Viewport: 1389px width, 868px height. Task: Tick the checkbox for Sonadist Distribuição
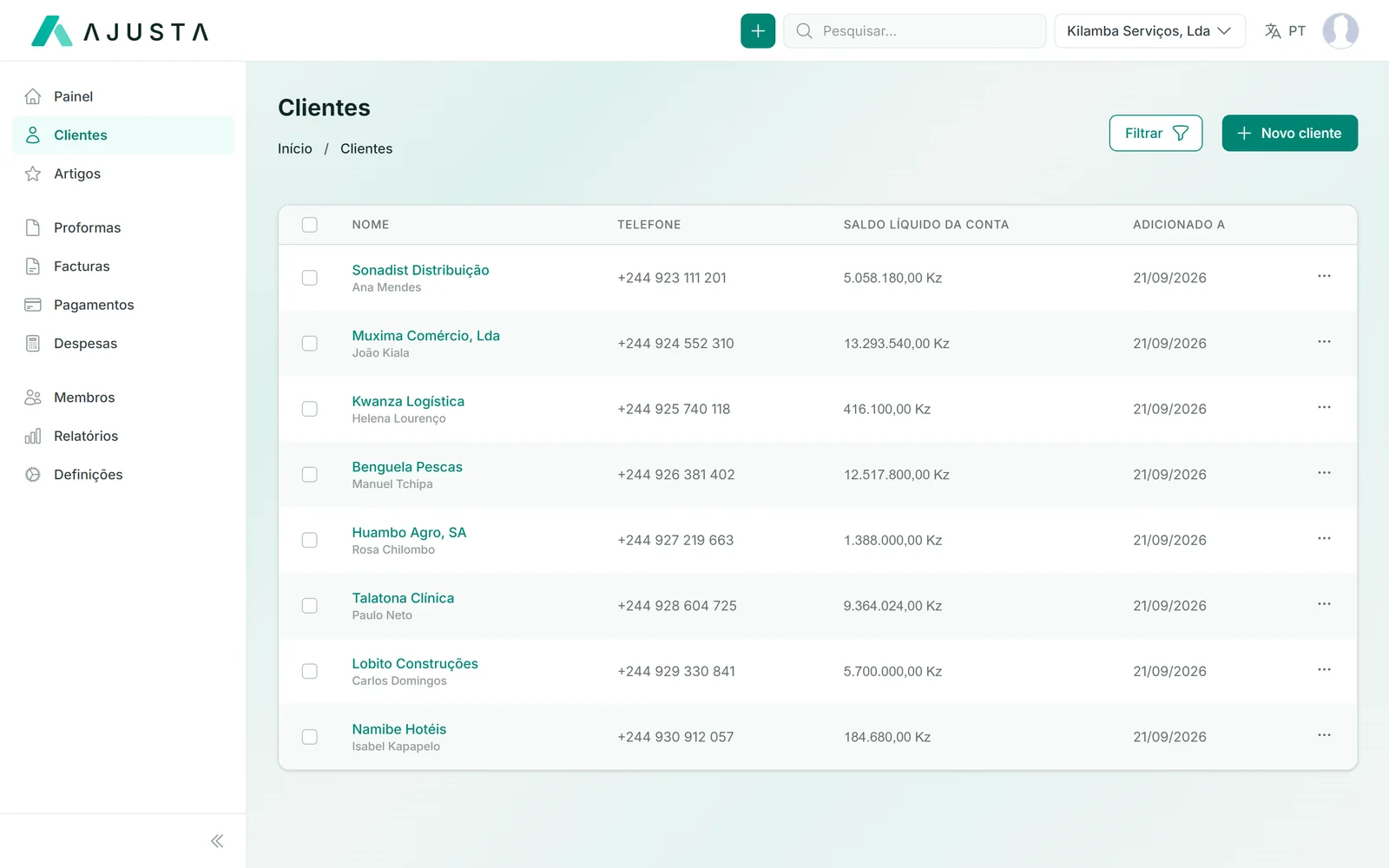309,278
